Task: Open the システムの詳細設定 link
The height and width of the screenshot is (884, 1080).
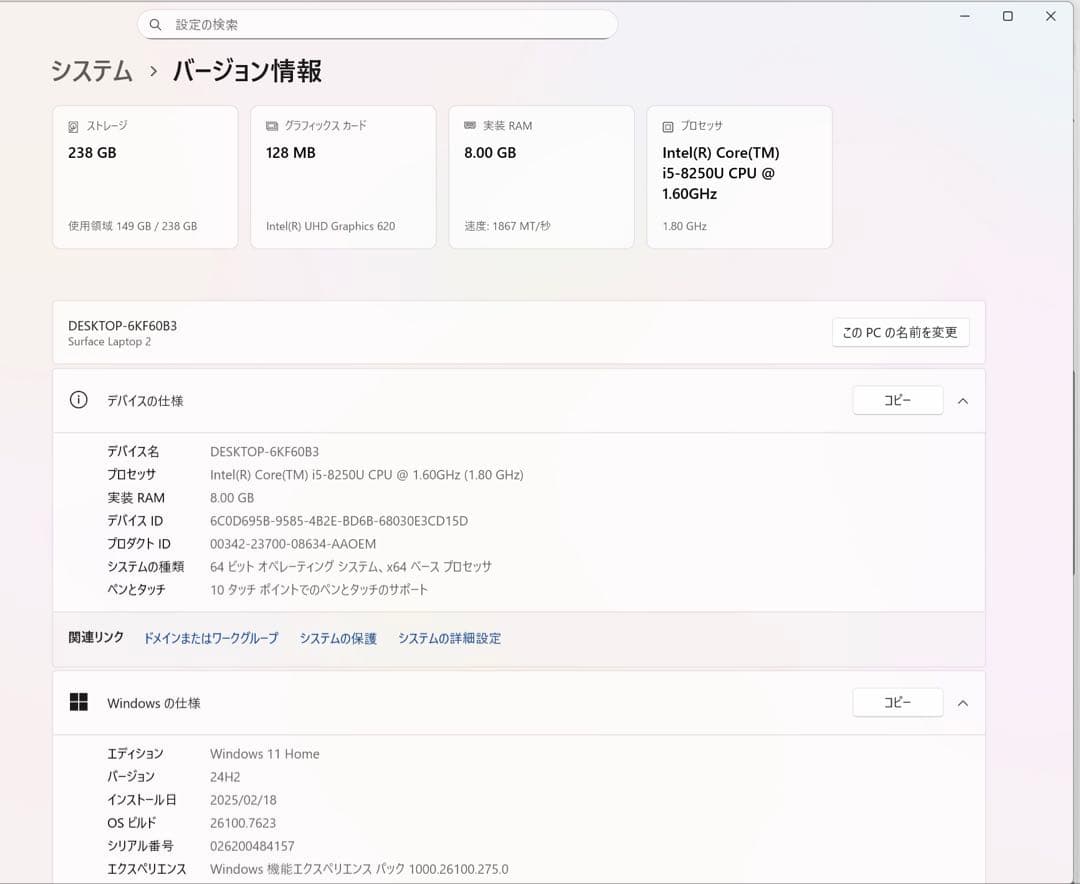Action: 450,637
